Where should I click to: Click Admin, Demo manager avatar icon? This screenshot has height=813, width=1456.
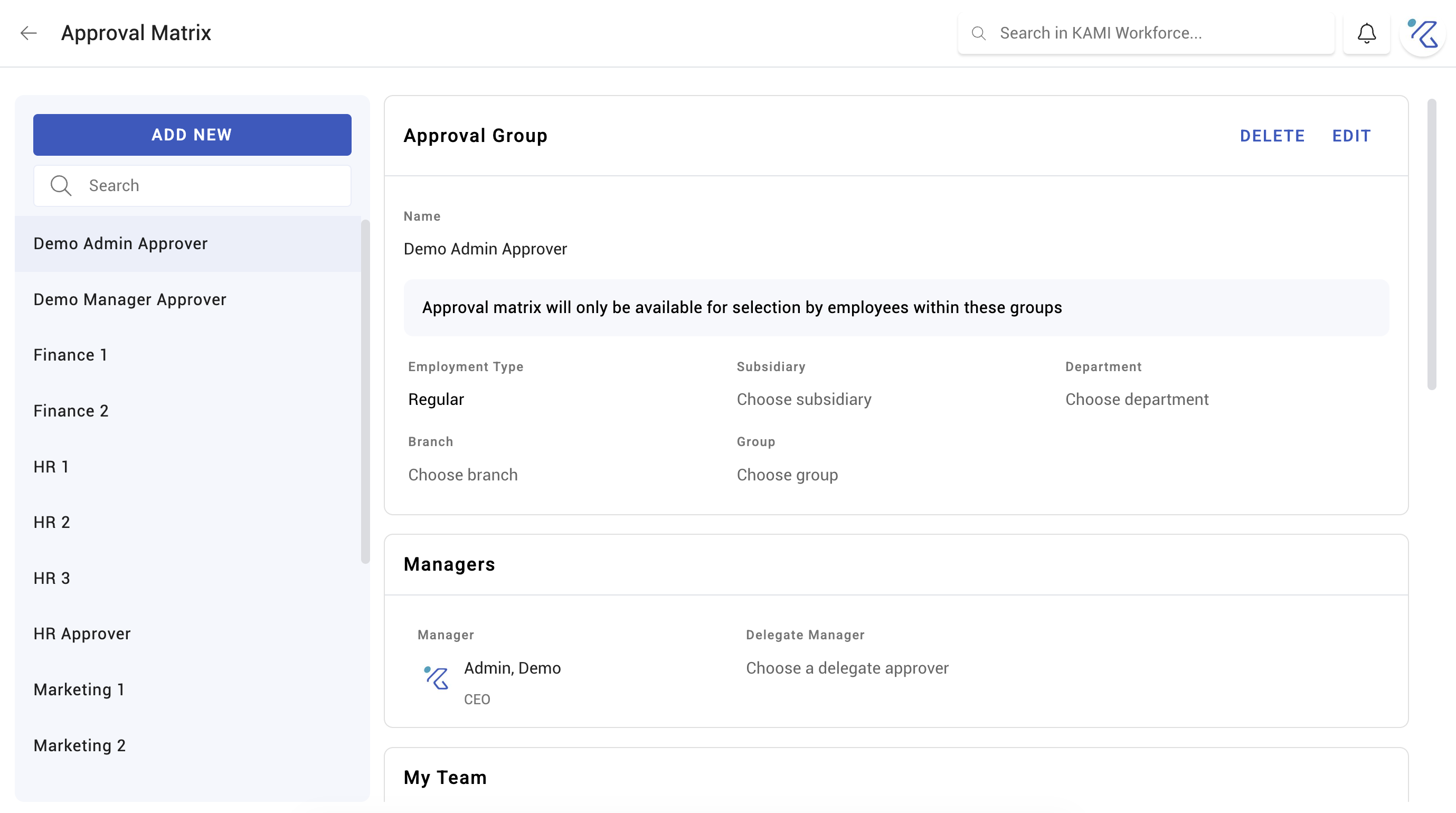click(437, 677)
